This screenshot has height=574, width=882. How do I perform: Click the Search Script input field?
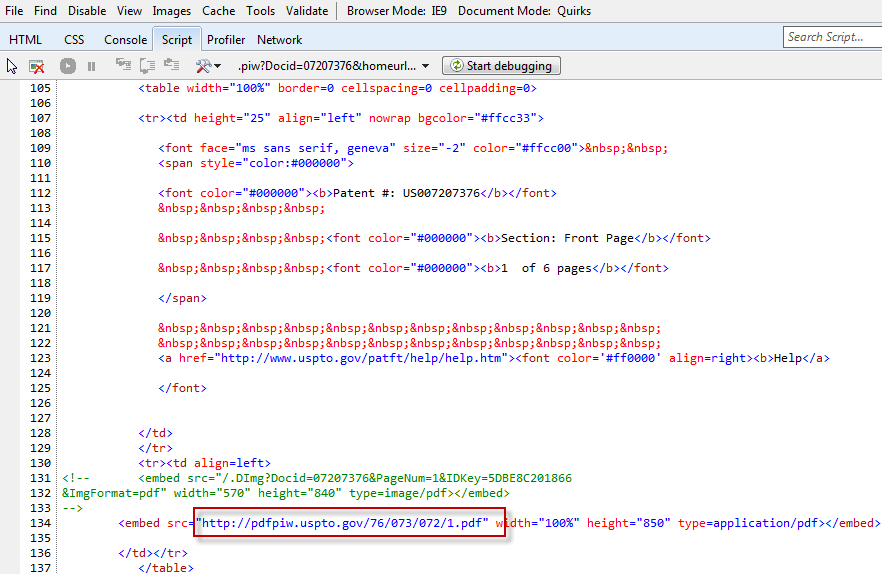point(830,37)
